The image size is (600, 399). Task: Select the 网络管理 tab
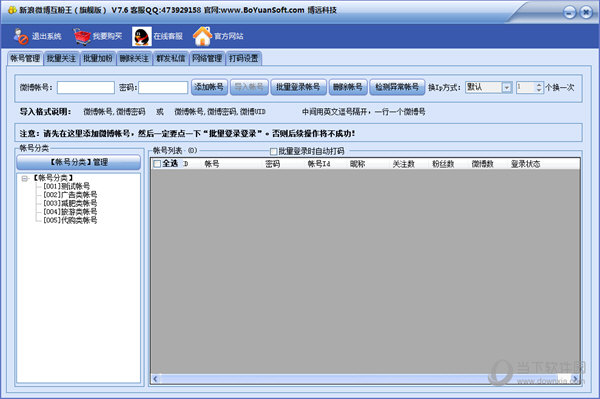(207, 59)
